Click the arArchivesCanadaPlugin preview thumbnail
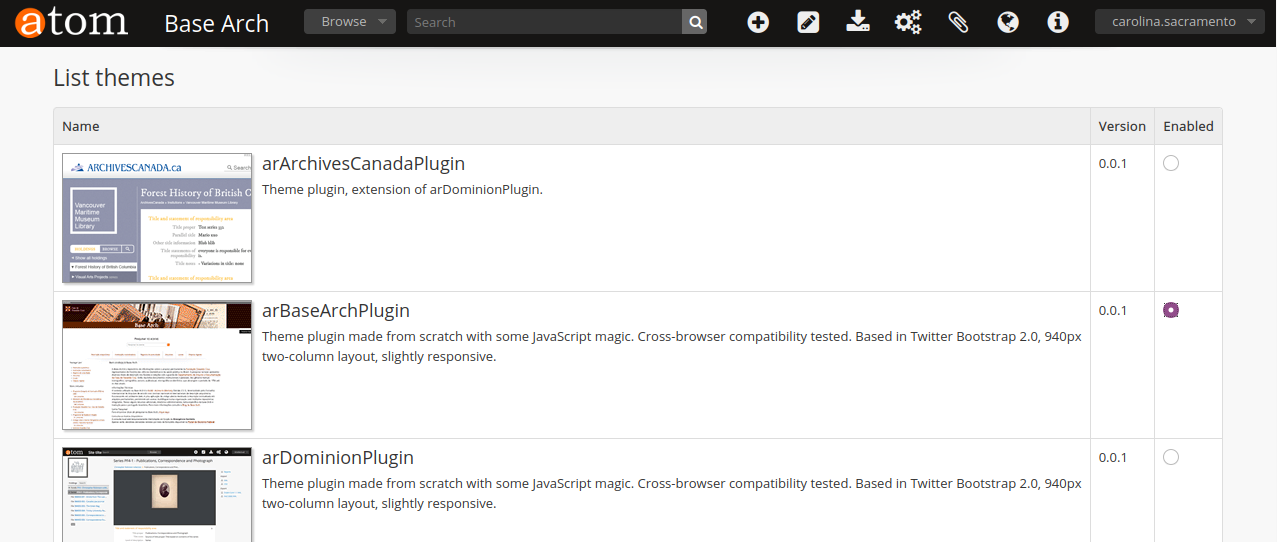The width and height of the screenshot is (1277, 542). [157, 218]
